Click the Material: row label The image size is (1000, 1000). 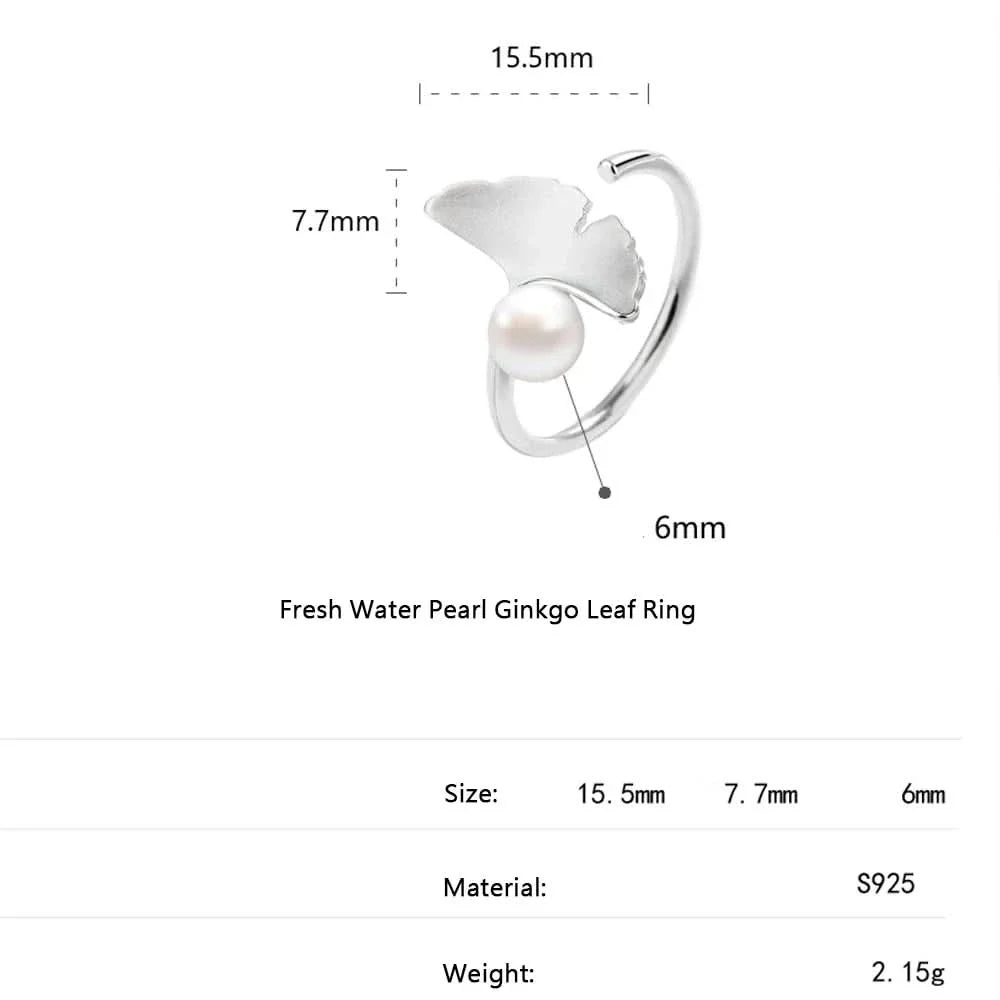point(494,886)
